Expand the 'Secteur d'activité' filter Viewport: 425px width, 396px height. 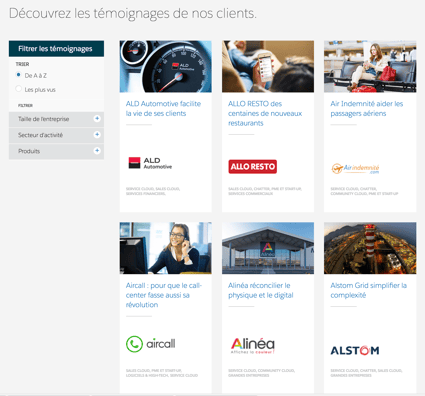[x=56, y=135]
